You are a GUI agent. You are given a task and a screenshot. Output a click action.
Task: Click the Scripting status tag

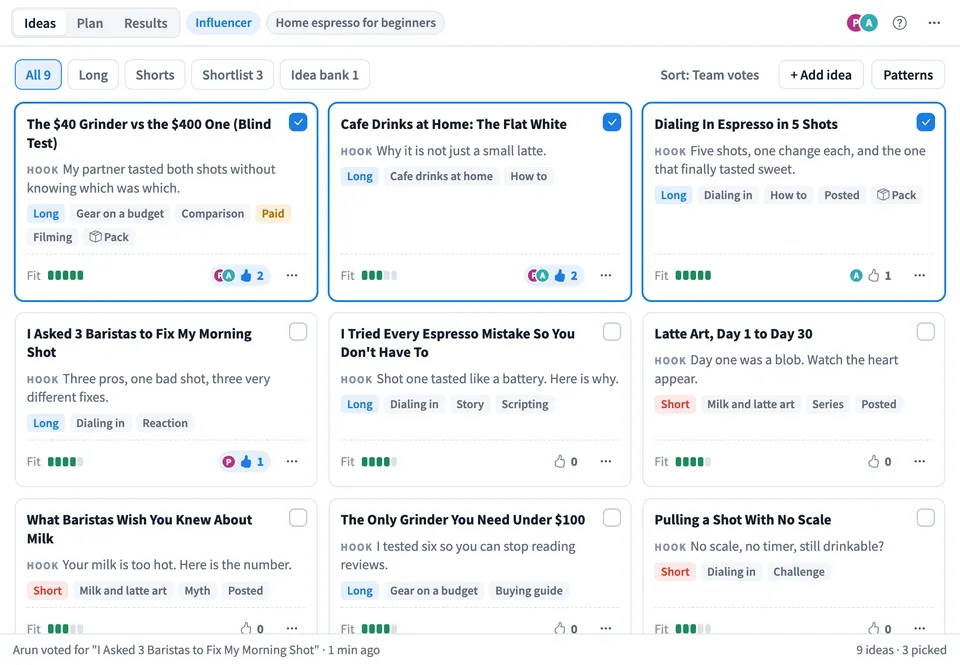pos(525,404)
